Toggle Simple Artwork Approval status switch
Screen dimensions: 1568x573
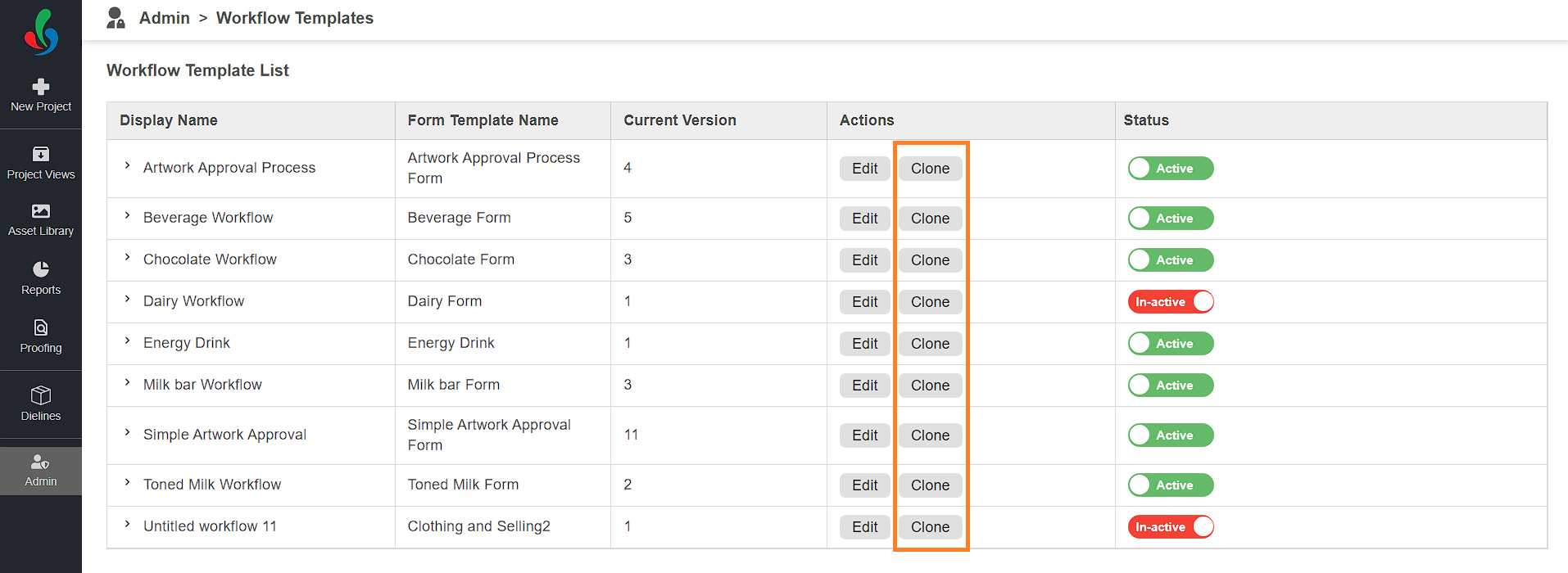pos(1171,435)
